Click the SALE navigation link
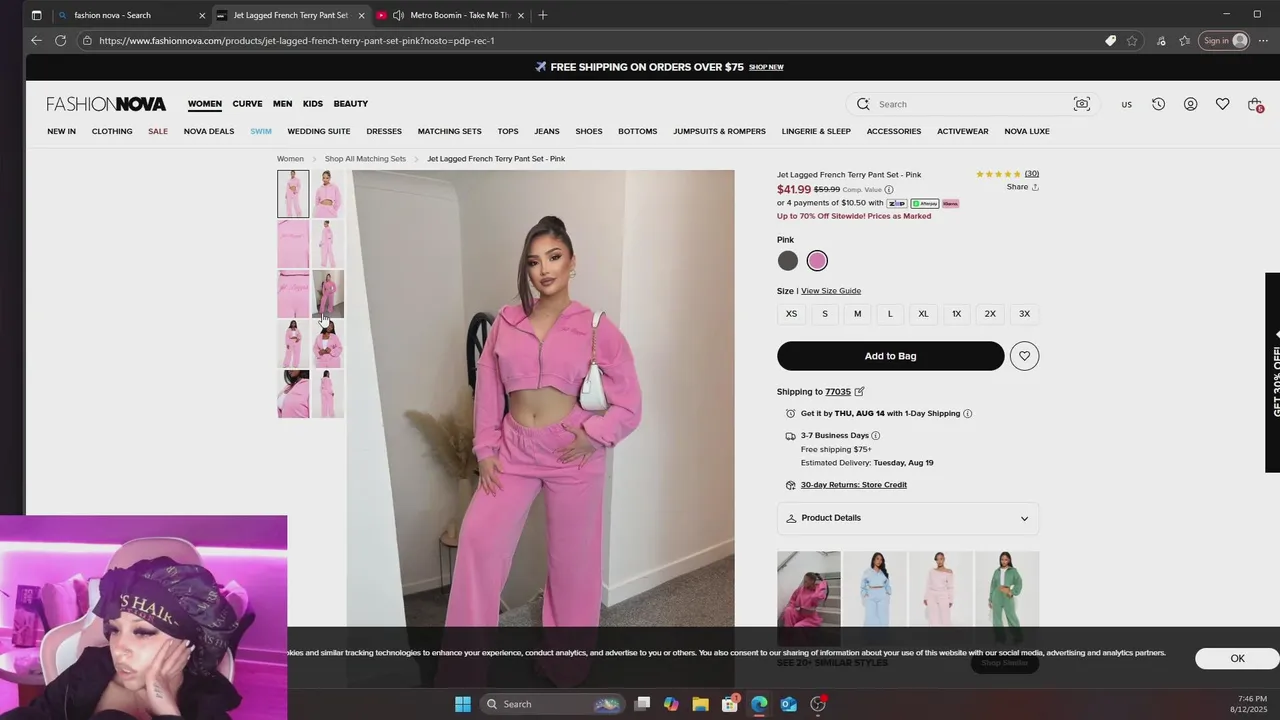Image resolution: width=1280 pixels, height=720 pixels. click(158, 131)
